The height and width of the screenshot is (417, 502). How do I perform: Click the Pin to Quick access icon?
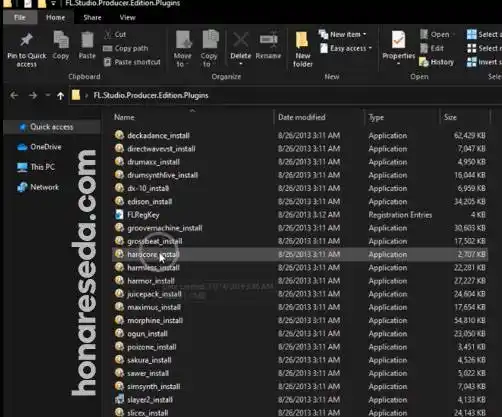click(x=26, y=40)
